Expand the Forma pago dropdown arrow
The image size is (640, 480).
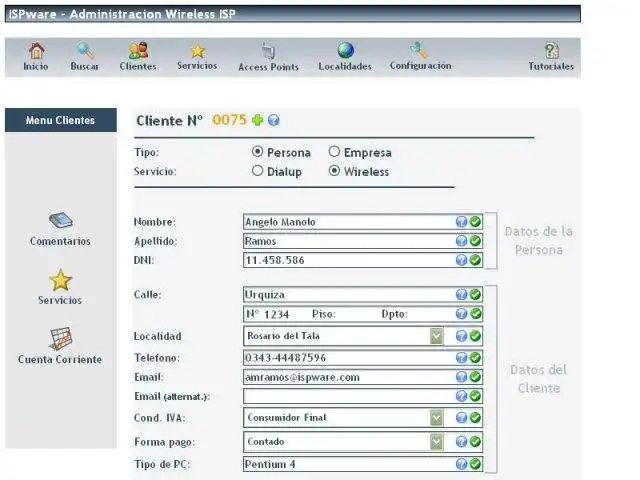436,442
